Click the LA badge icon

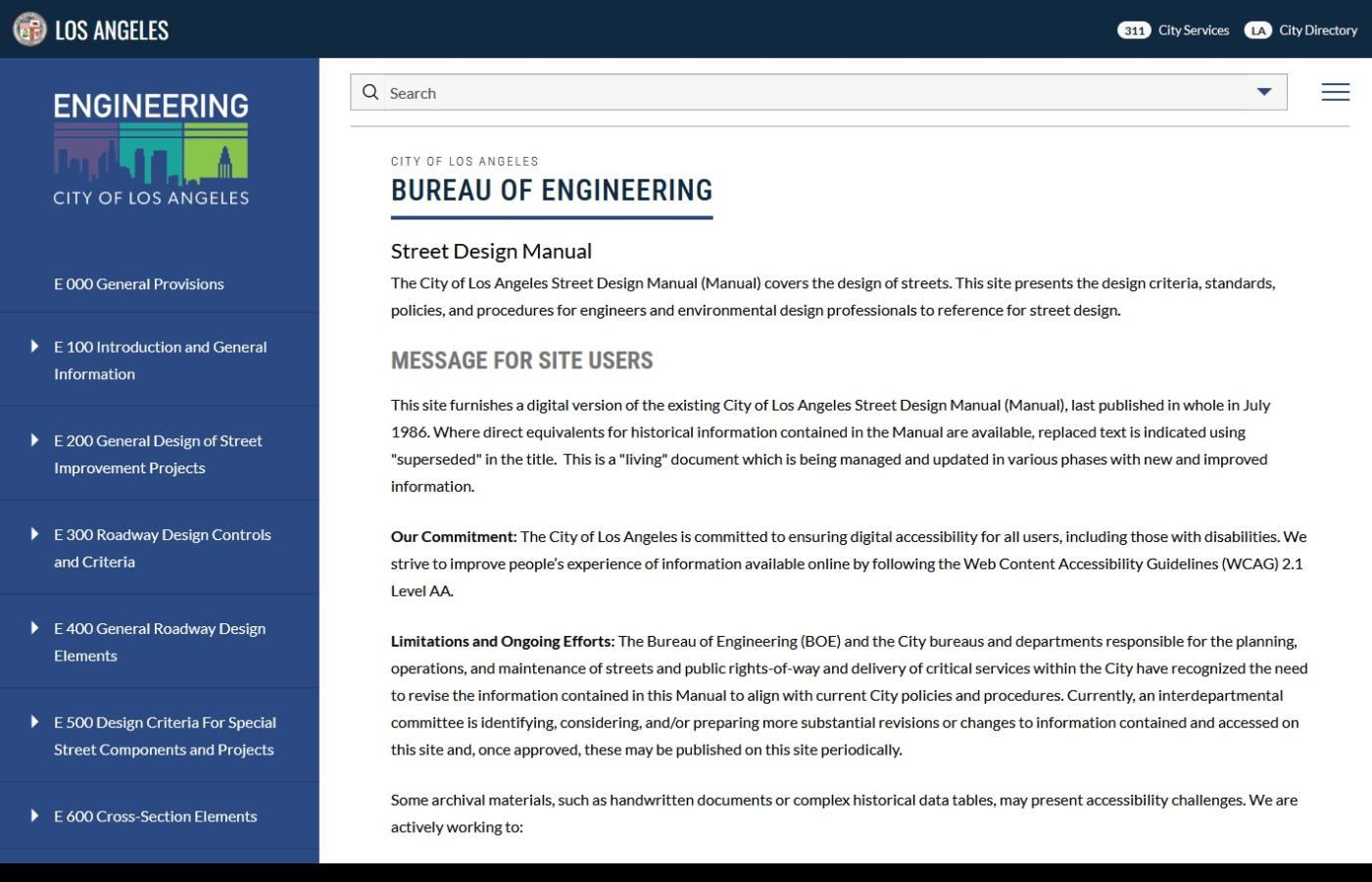(x=1257, y=30)
